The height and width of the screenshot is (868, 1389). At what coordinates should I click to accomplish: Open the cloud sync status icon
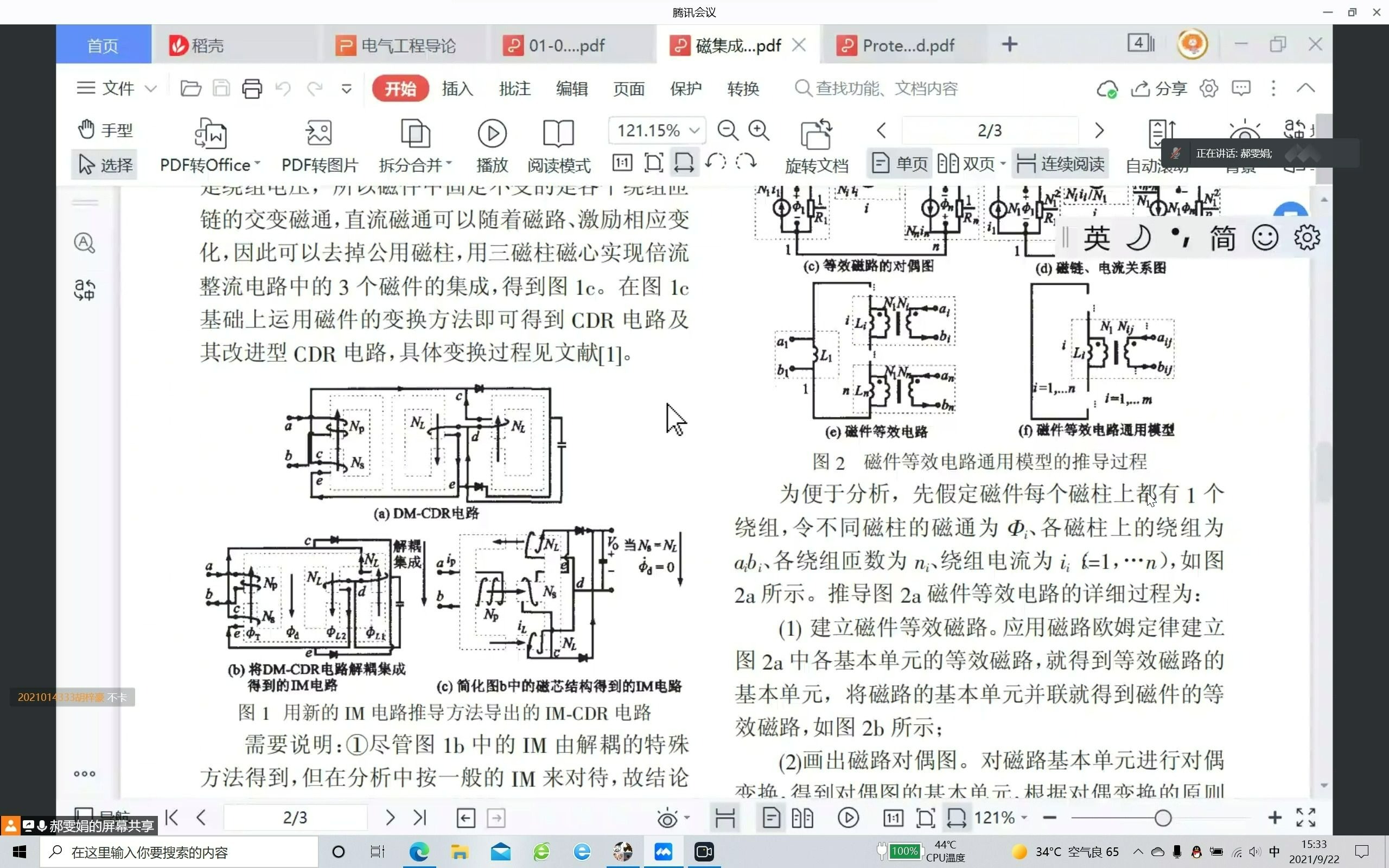click(x=1107, y=89)
